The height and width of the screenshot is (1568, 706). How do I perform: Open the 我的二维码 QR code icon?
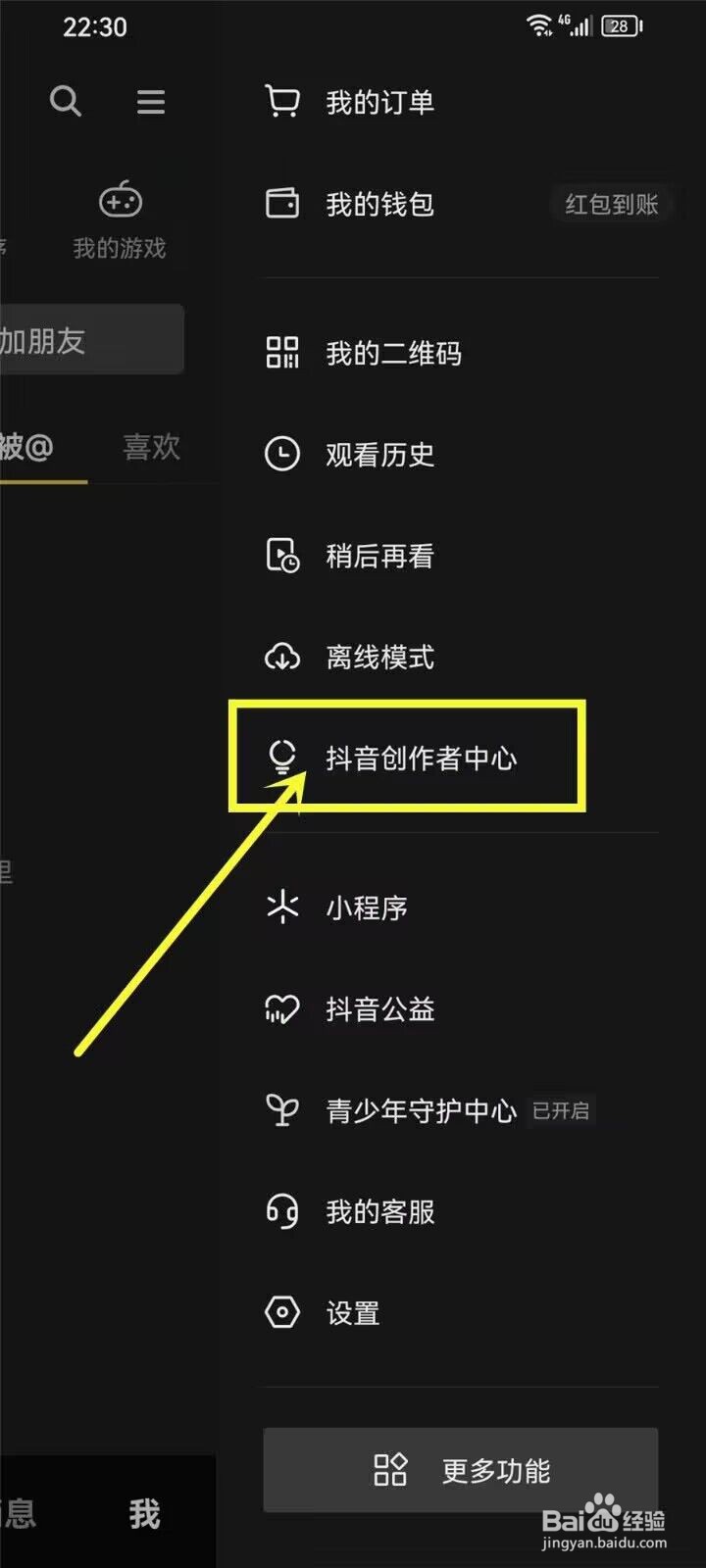(x=282, y=353)
